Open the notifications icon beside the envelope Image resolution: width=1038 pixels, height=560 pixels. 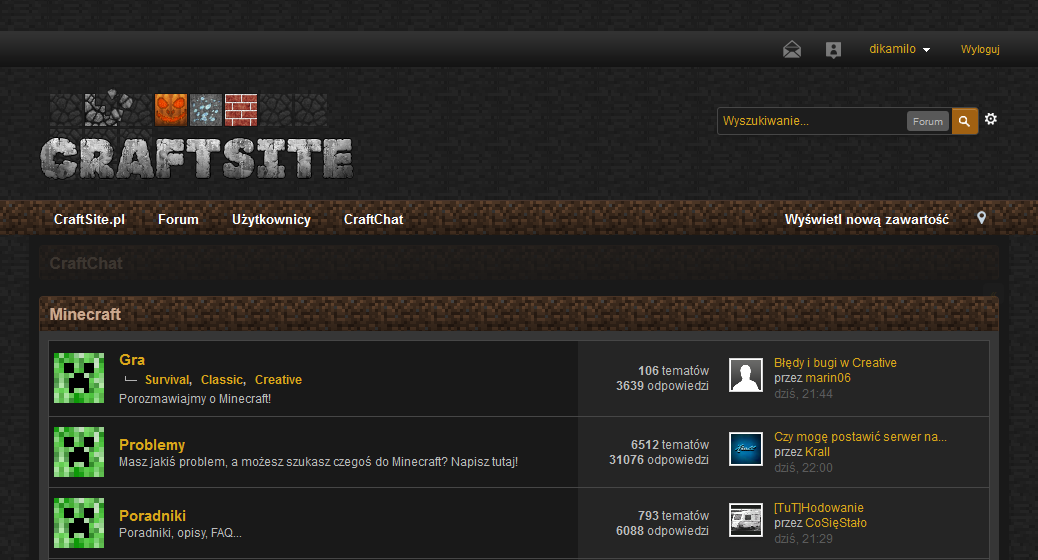pyautogui.click(x=833, y=50)
